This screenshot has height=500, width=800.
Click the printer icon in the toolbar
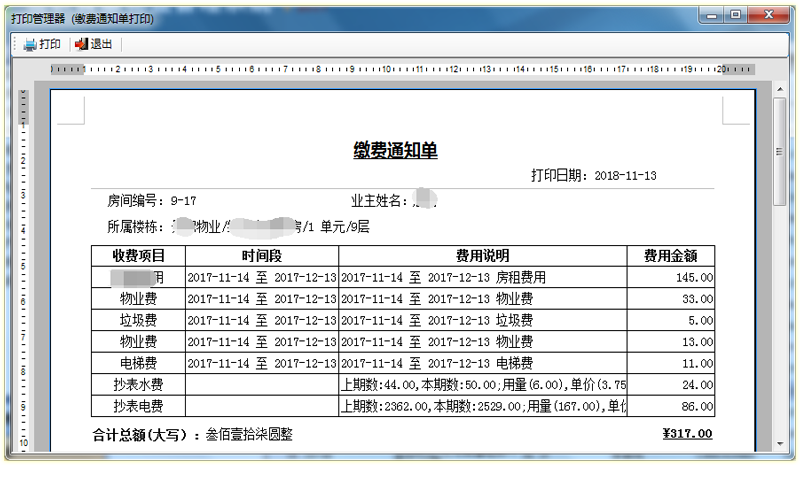[x=29, y=44]
